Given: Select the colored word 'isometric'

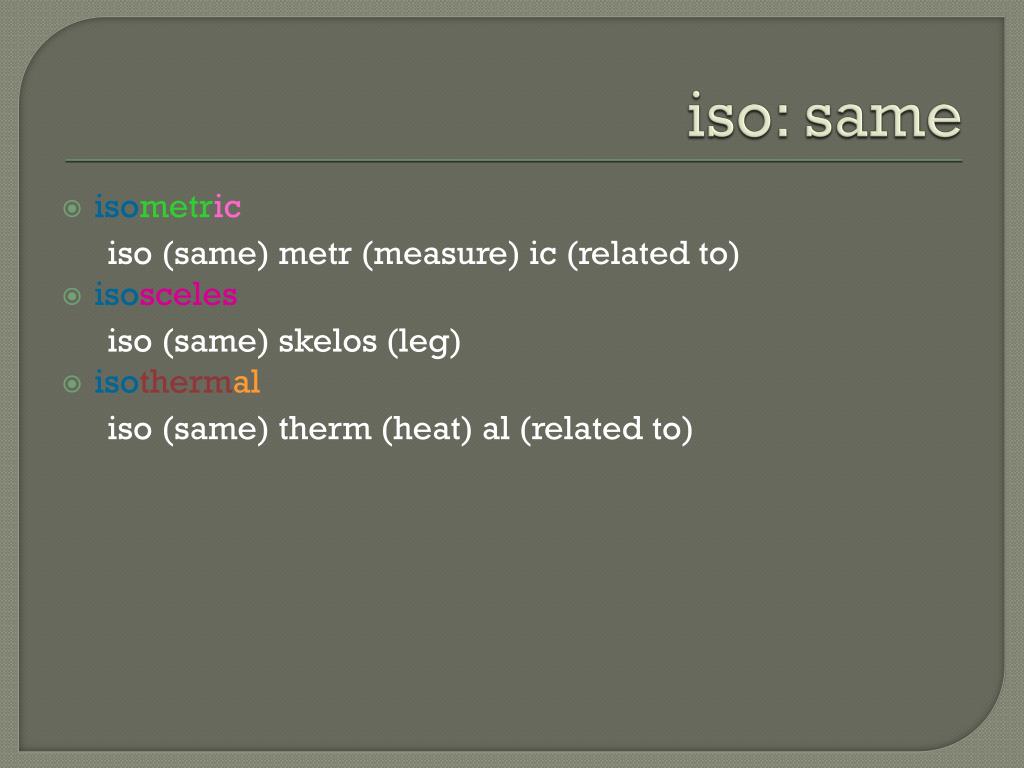Looking at the screenshot, I should (168, 207).
